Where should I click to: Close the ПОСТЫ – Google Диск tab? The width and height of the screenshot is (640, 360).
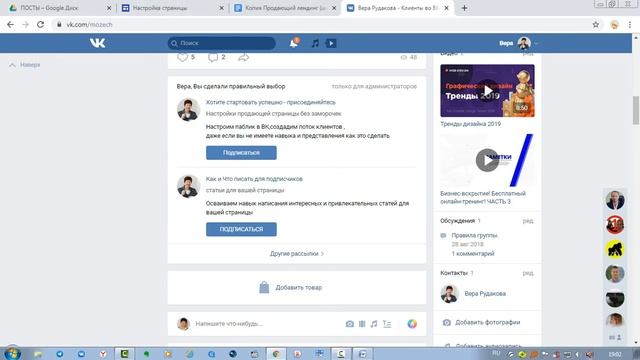pos(109,8)
